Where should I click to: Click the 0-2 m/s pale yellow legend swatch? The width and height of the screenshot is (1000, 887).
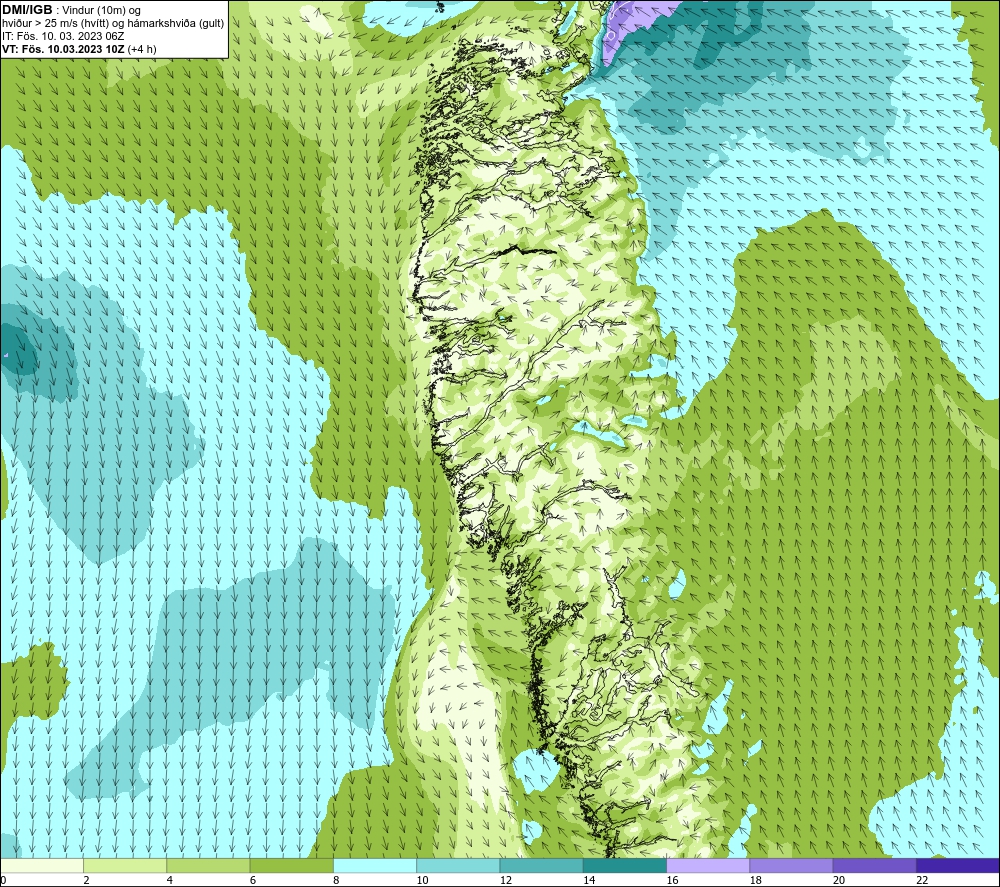41,865
